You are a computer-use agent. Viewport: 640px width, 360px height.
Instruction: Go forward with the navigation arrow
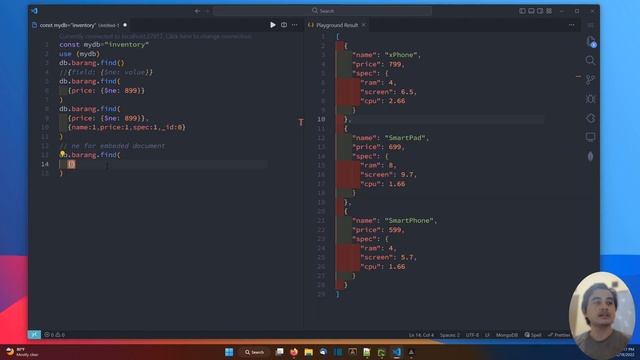tap(207, 11)
